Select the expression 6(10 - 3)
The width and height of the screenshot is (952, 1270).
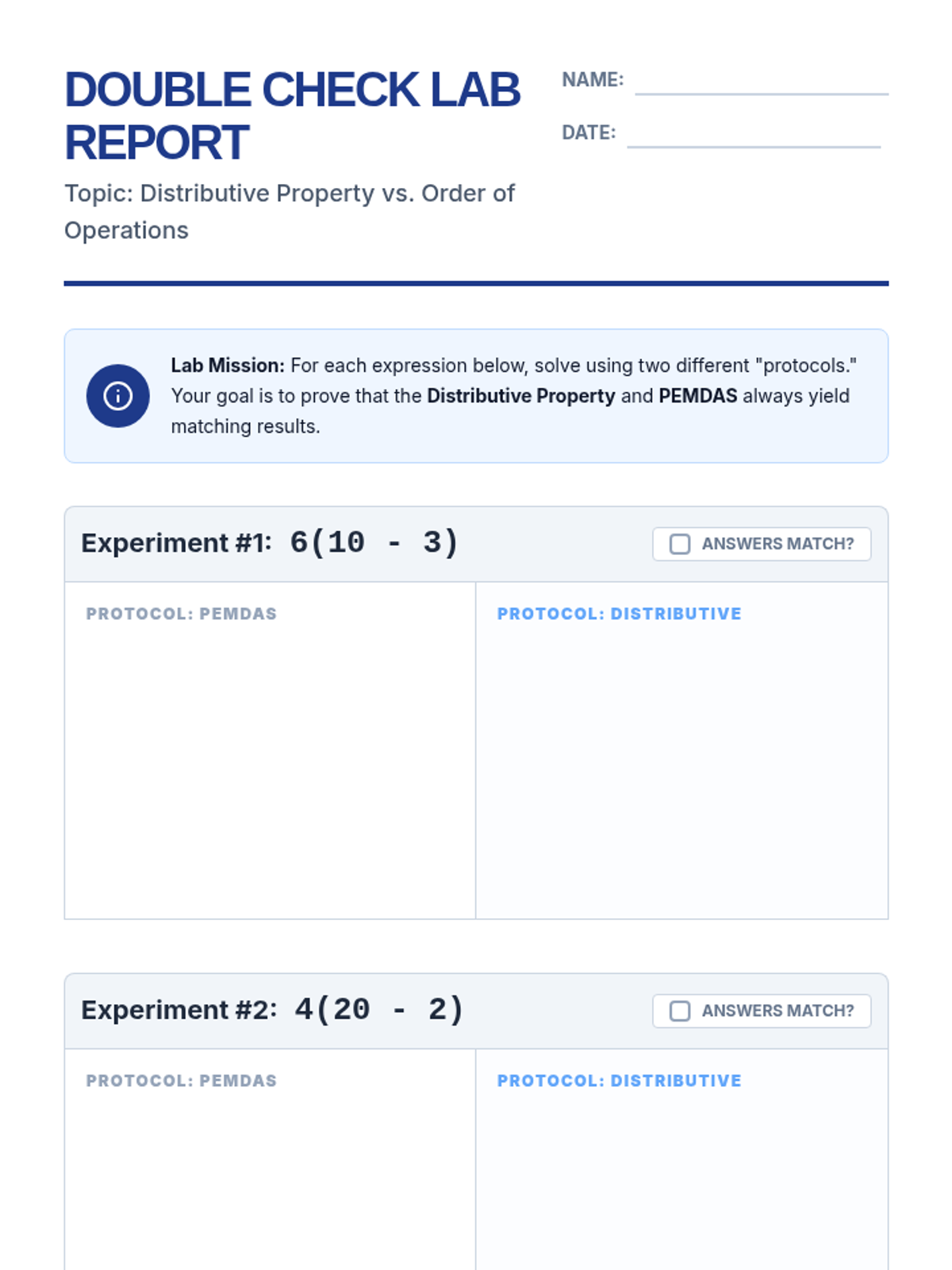pyautogui.click(x=374, y=543)
